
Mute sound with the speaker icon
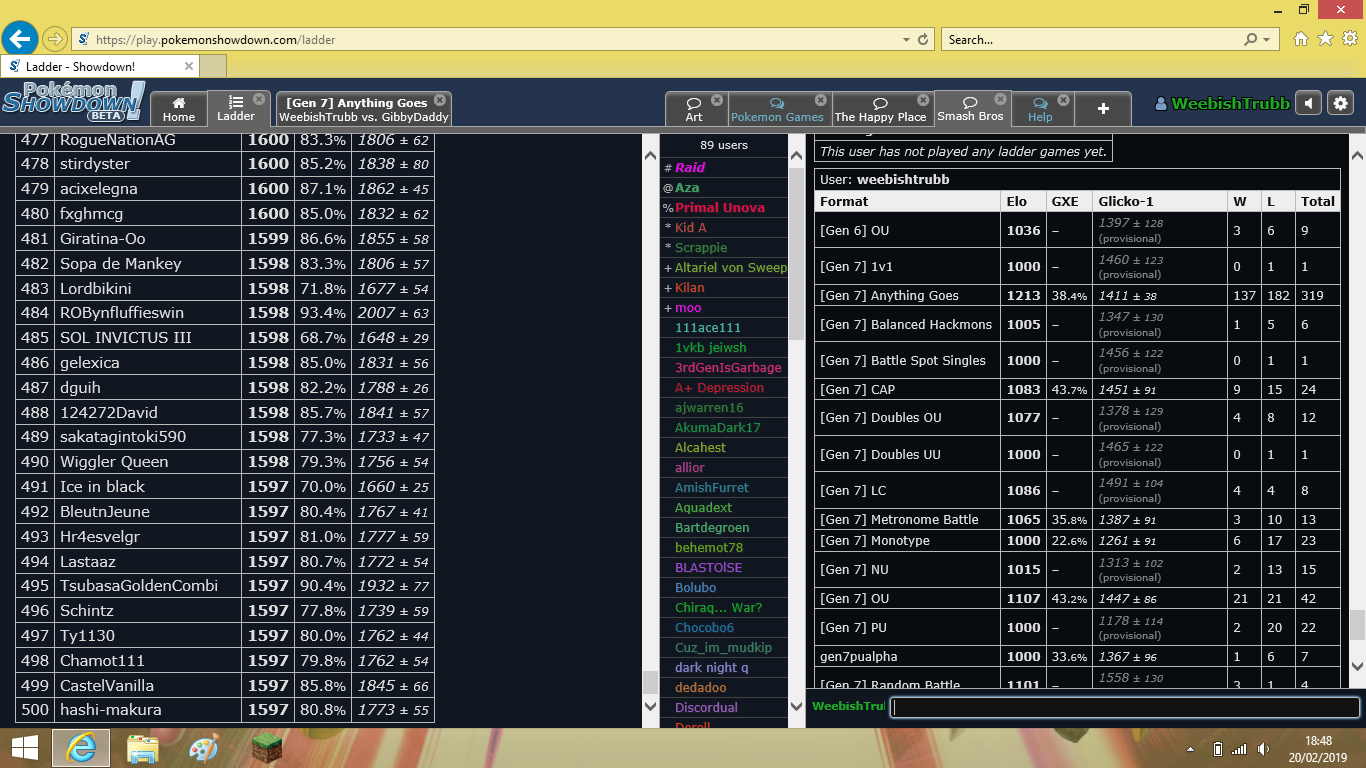[1308, 103]
